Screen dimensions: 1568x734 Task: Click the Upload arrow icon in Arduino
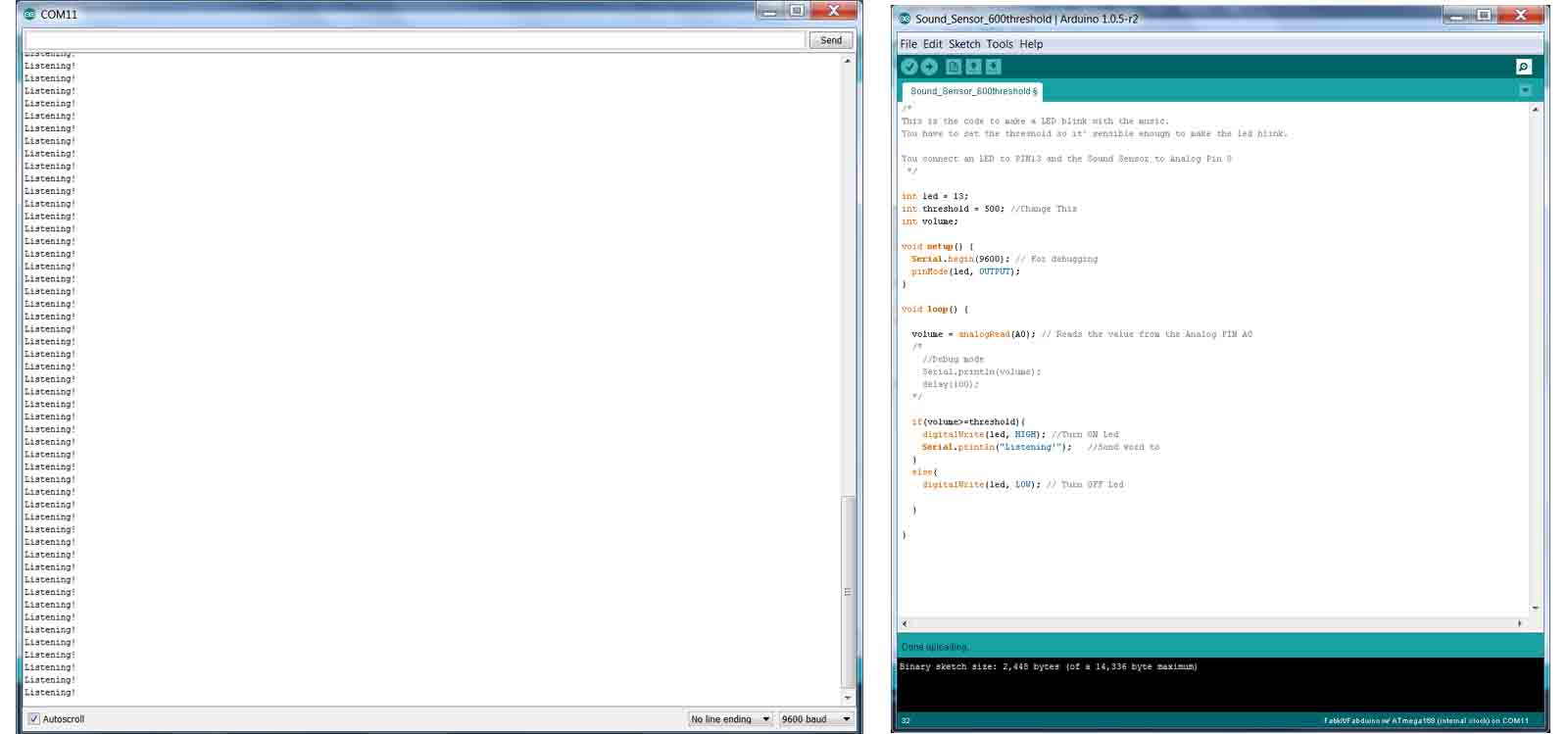tap(929, 67)
